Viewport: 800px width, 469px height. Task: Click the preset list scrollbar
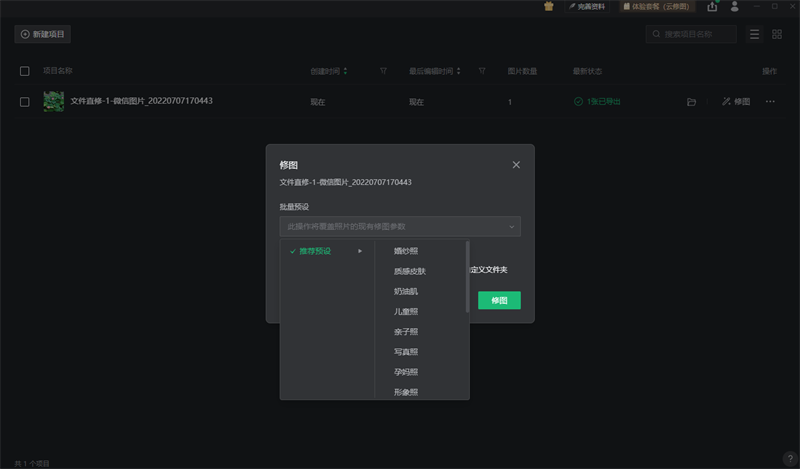point(467,277)
